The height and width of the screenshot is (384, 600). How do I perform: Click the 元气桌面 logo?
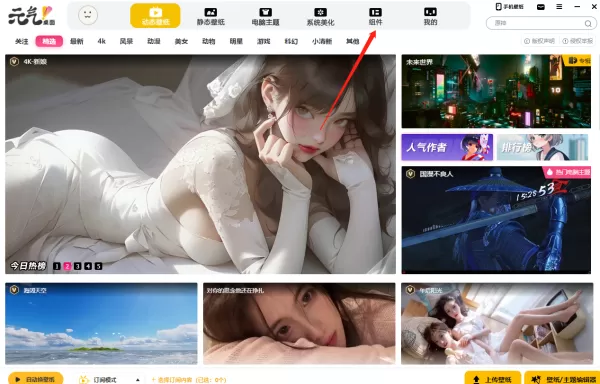[x=32, y=16]
